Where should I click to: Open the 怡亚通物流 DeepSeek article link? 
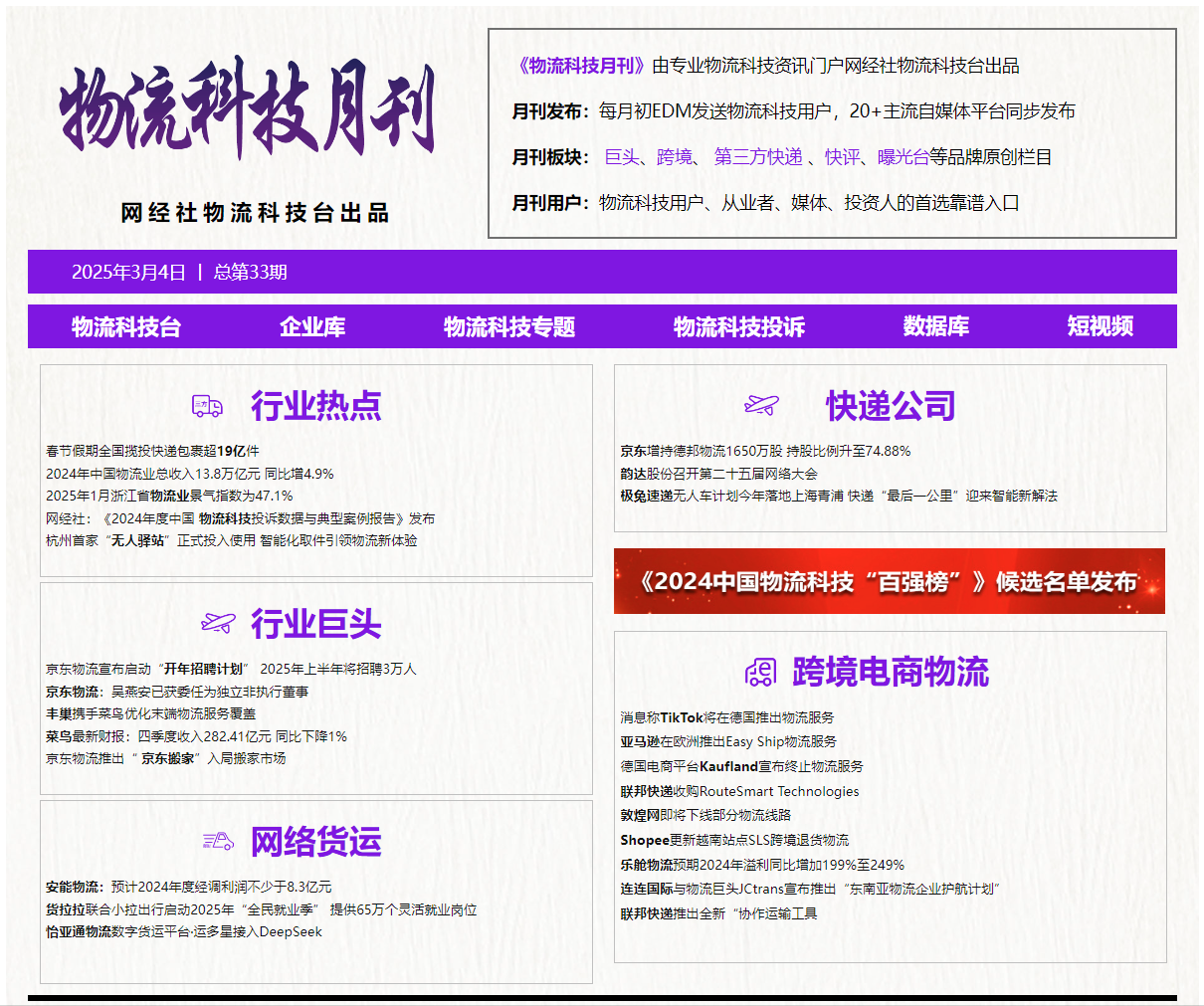click(x=184, y=932)
